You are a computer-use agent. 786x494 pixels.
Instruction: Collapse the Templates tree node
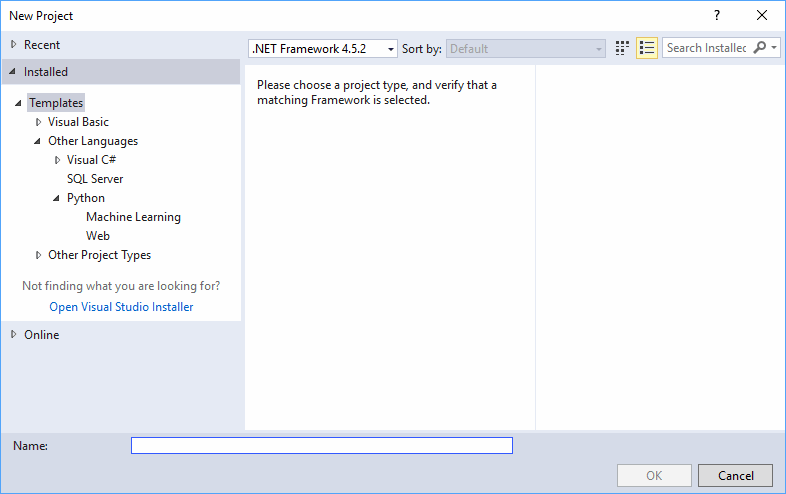point(18,103)
